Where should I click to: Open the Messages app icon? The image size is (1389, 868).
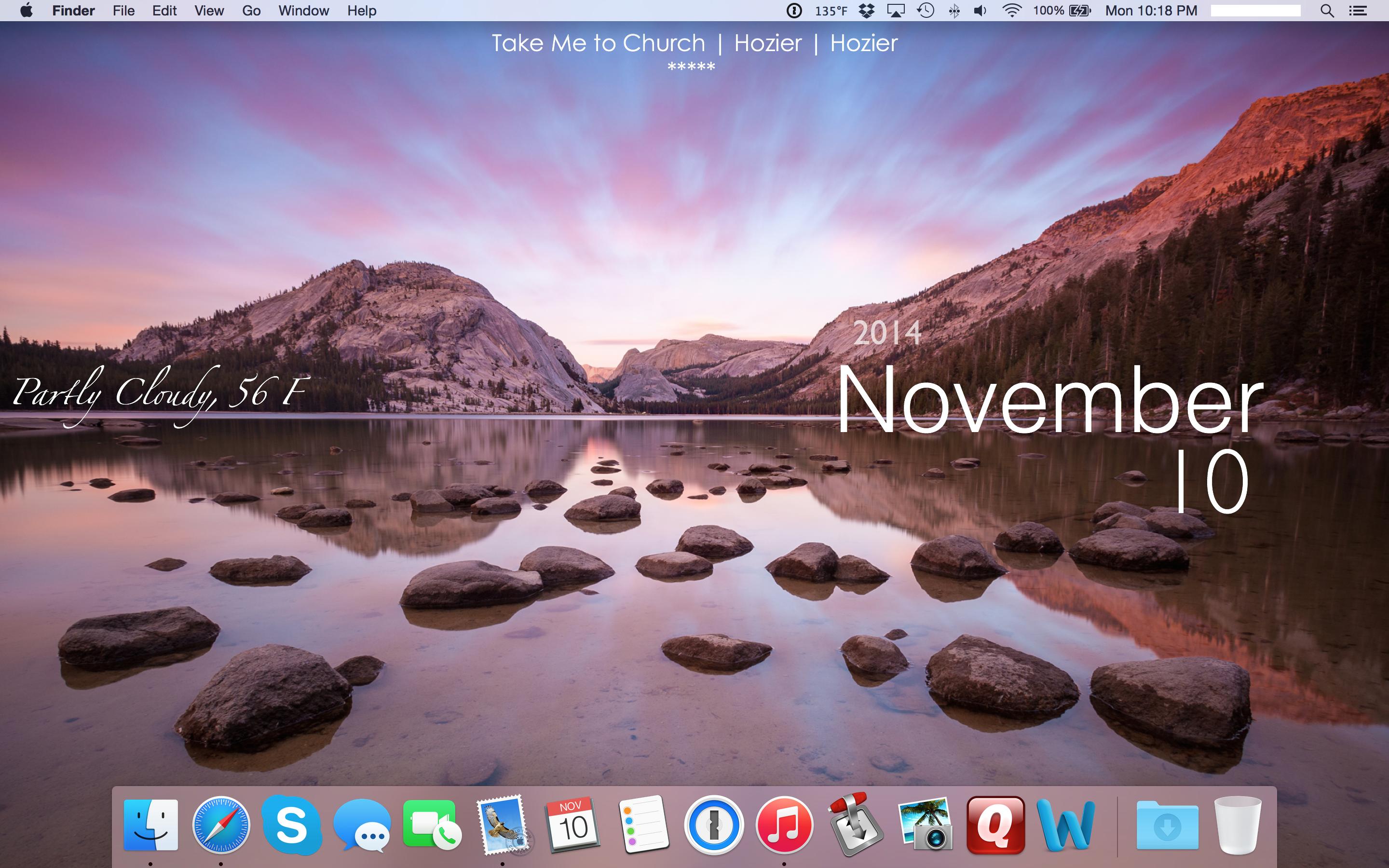point(362,826)
